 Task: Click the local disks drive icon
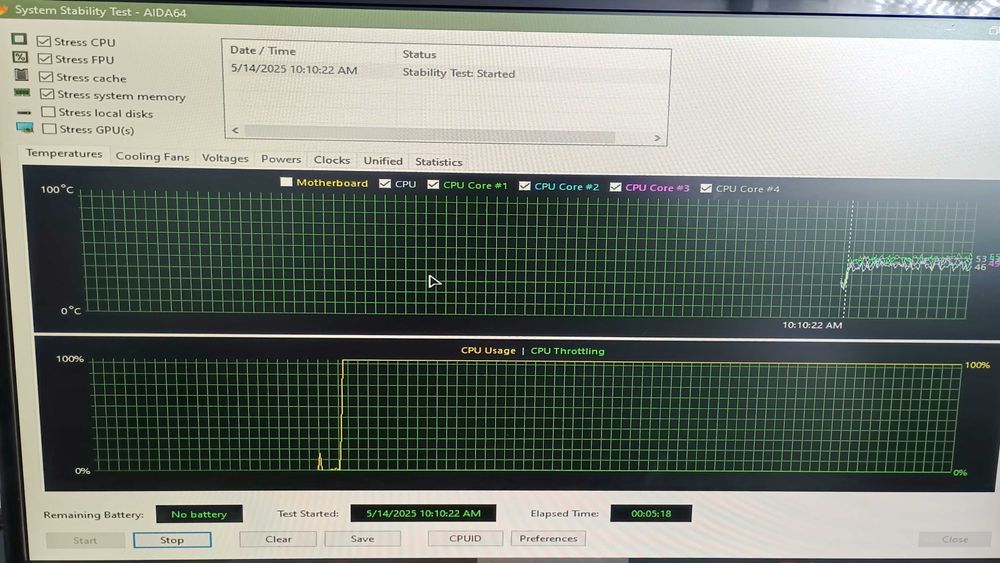click(24, 112)
